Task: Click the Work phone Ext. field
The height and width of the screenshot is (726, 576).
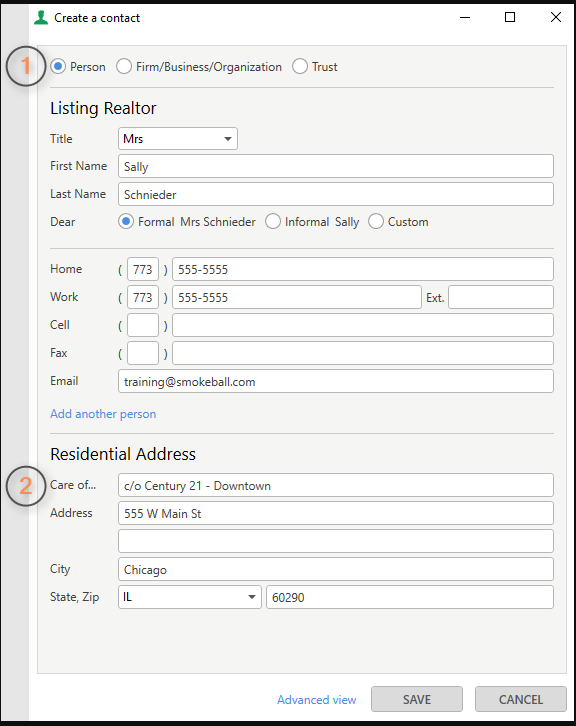Action: [x=501, y=297]
